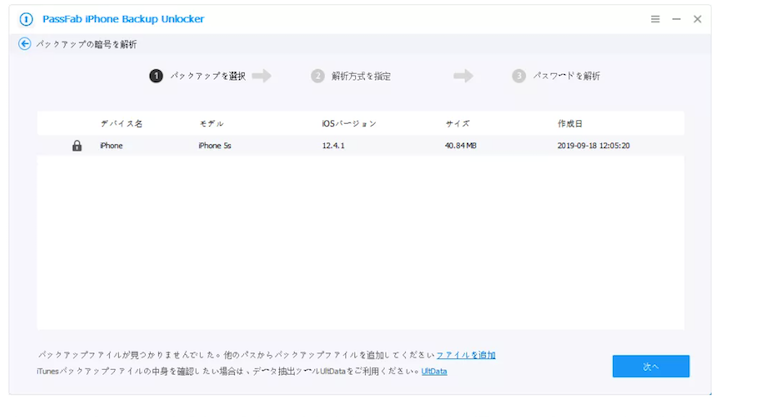
Task: Open the UltData link
Action: coord(434,371)
